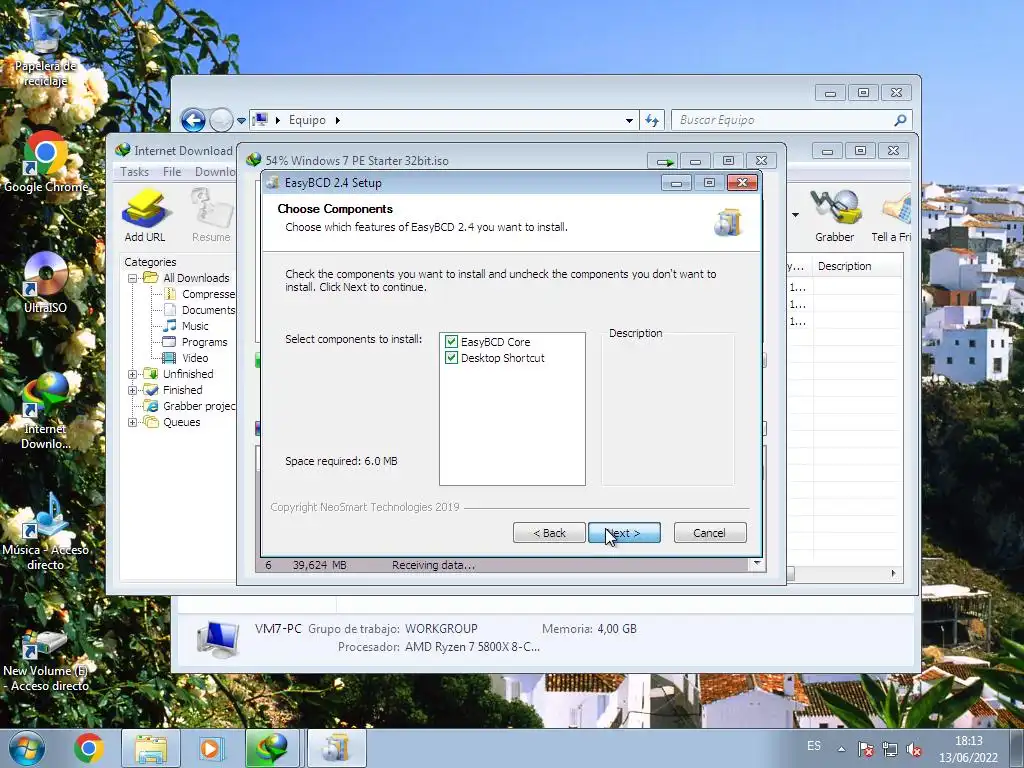
Task: Open the File menu in Internet Download Manager
Action: coord(172,172)
